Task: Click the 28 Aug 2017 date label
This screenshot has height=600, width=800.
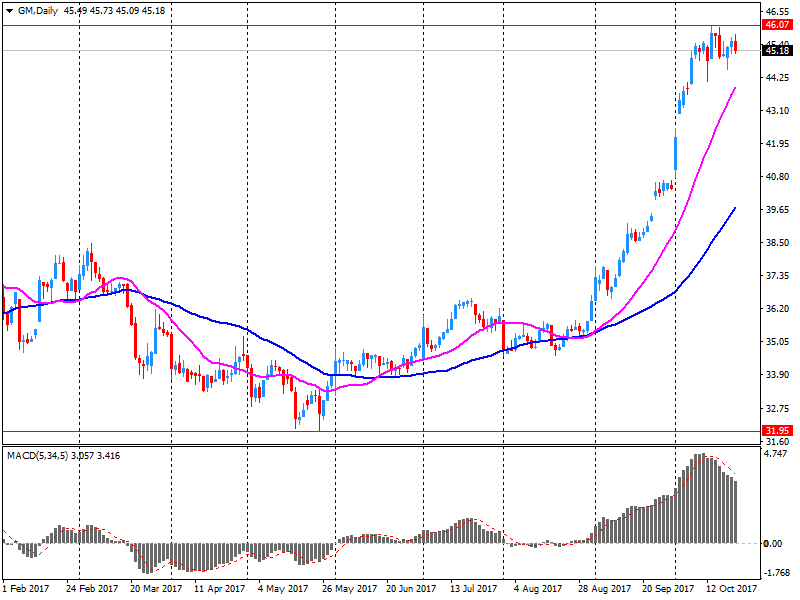Action: click(605, 589)
